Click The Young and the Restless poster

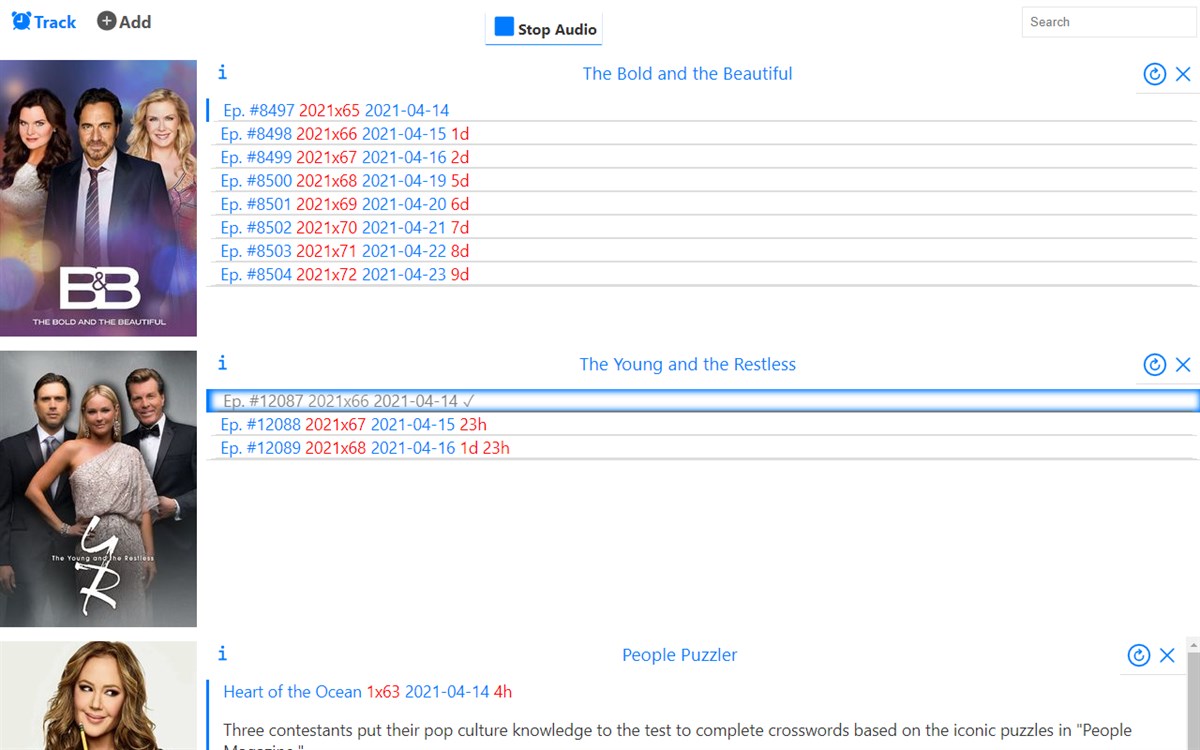coord(98,489)
